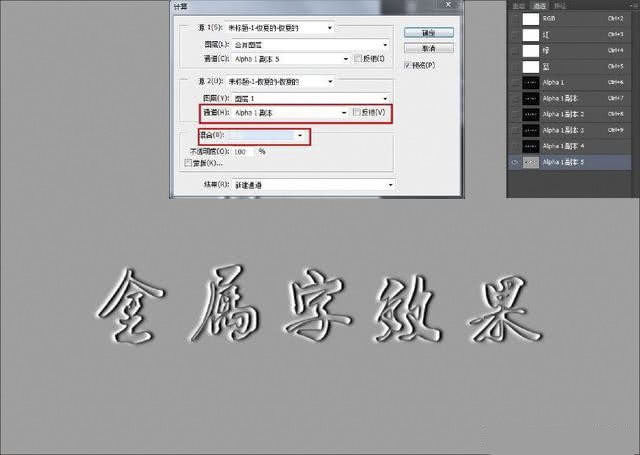Click the 取消 Cancel button in the dialog
The width and height of the screenshot is (640, 455).
click(x=429, y=49)
